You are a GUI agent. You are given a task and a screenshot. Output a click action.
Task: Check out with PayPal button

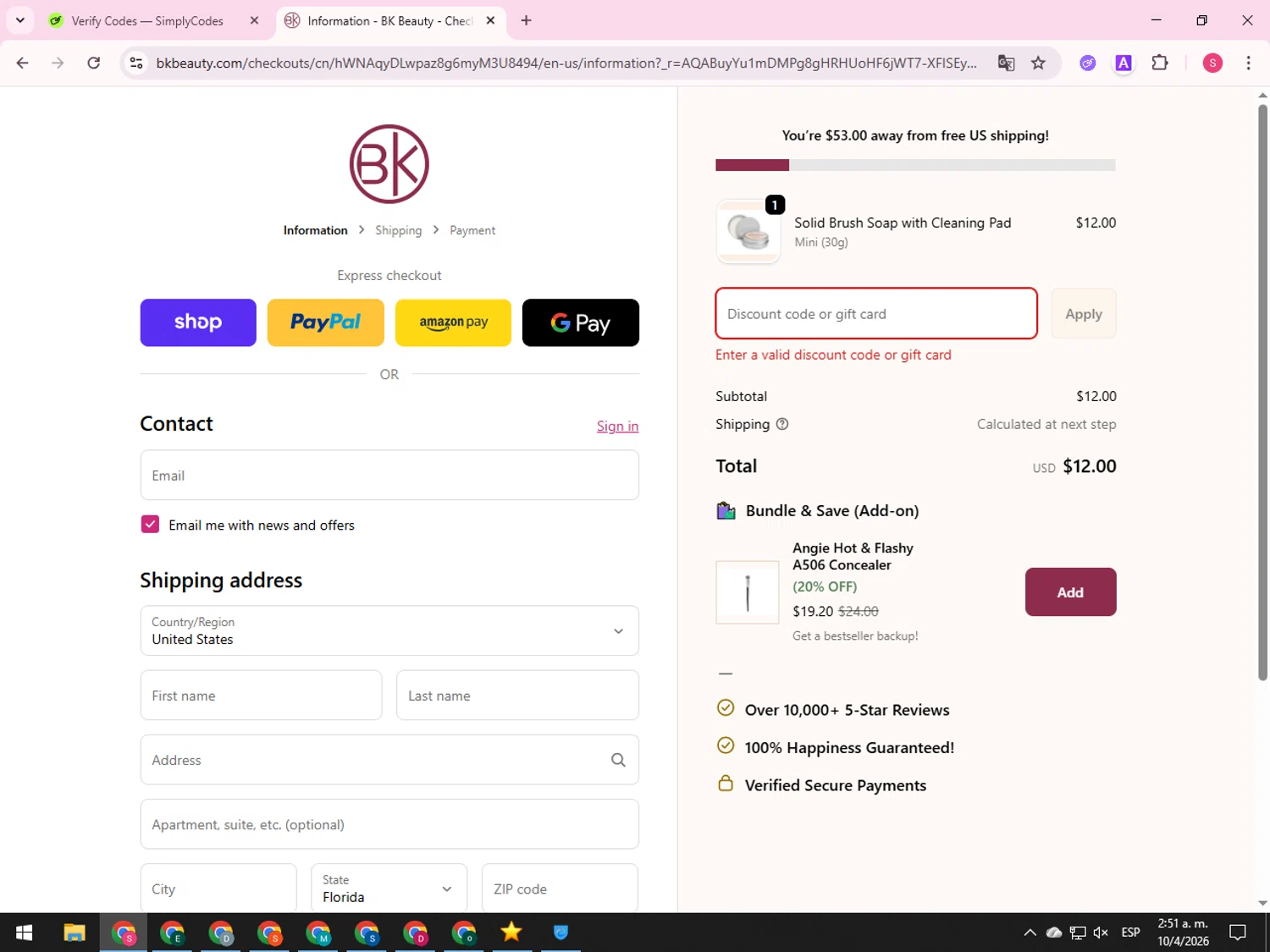[x=326, y=322]
